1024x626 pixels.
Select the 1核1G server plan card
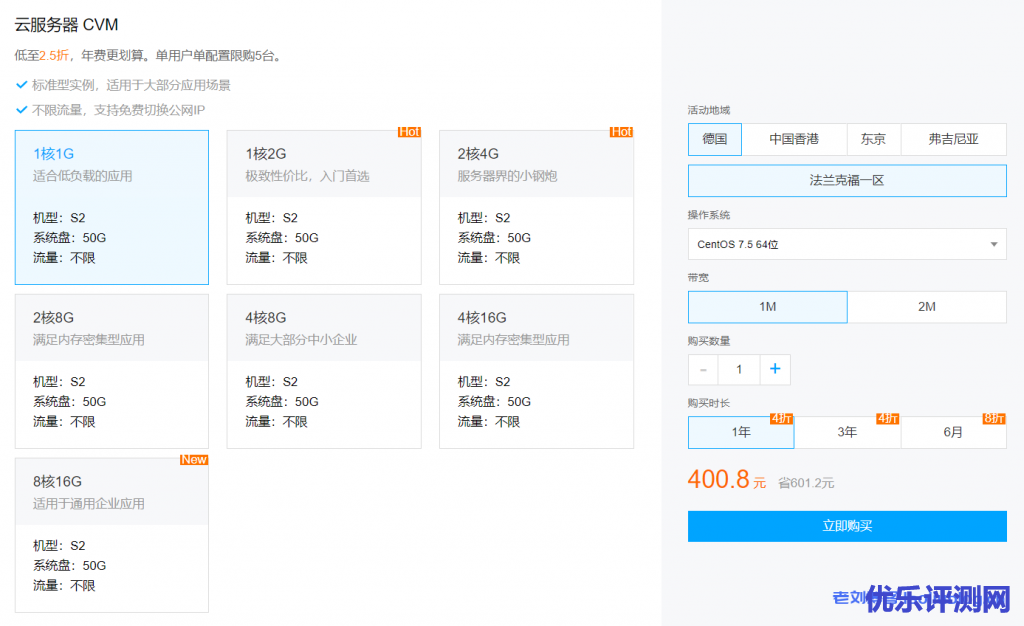click(x=112, y=207)
